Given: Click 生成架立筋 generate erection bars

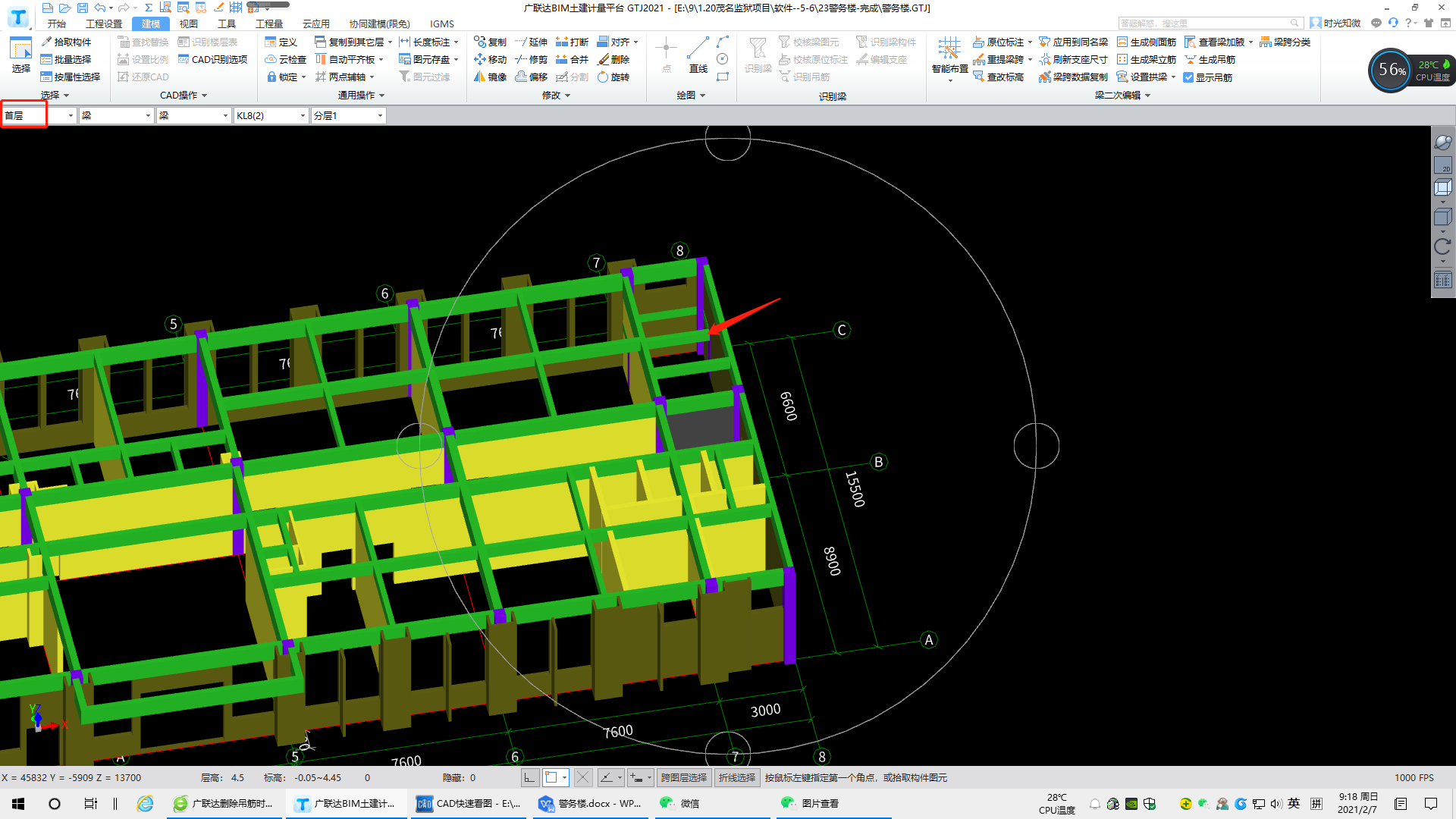Looking at the screenshot, I should tap(1146, 59).
